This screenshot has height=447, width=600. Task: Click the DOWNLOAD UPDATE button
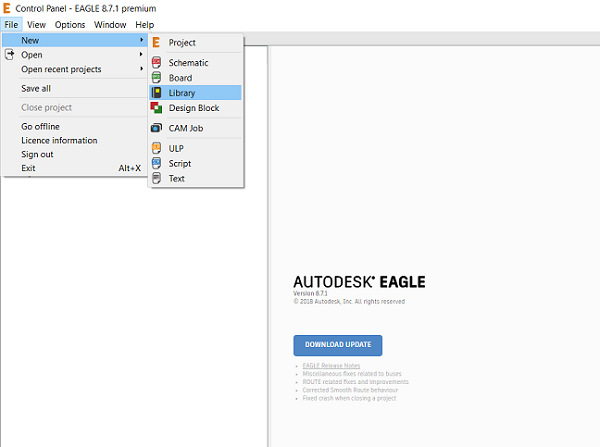pyautogui.click(x=338, y=345)
